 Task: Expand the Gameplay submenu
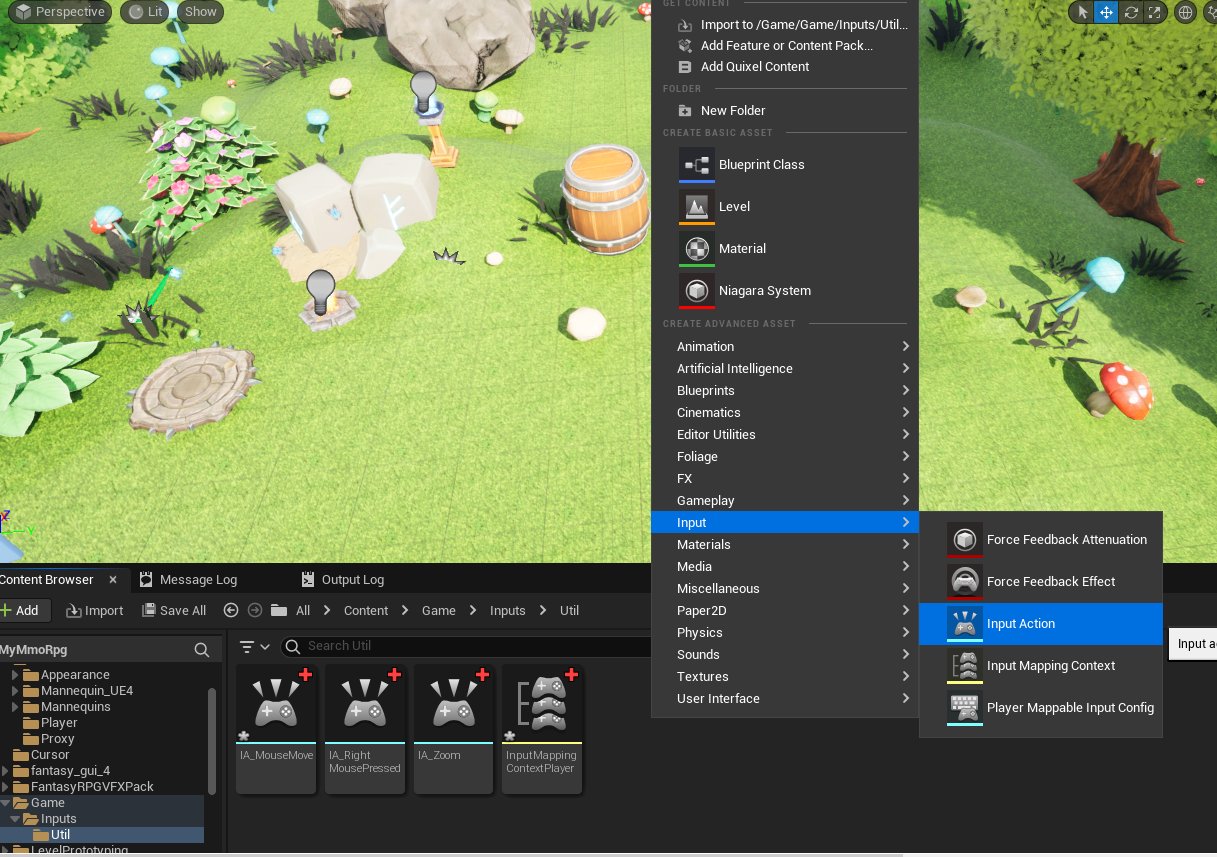(785, 500)
